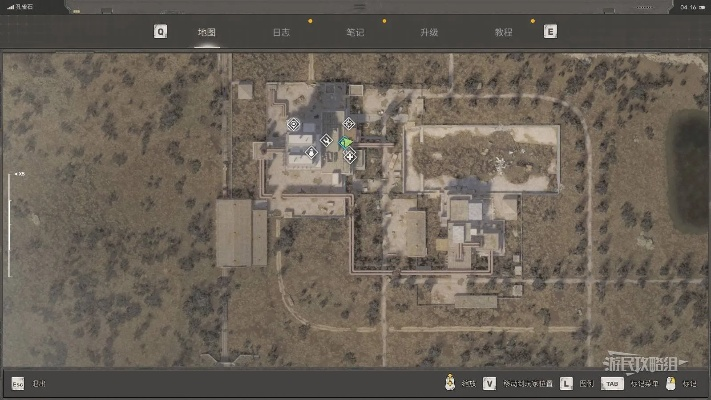Open the marker menu via TAB button

613,383
